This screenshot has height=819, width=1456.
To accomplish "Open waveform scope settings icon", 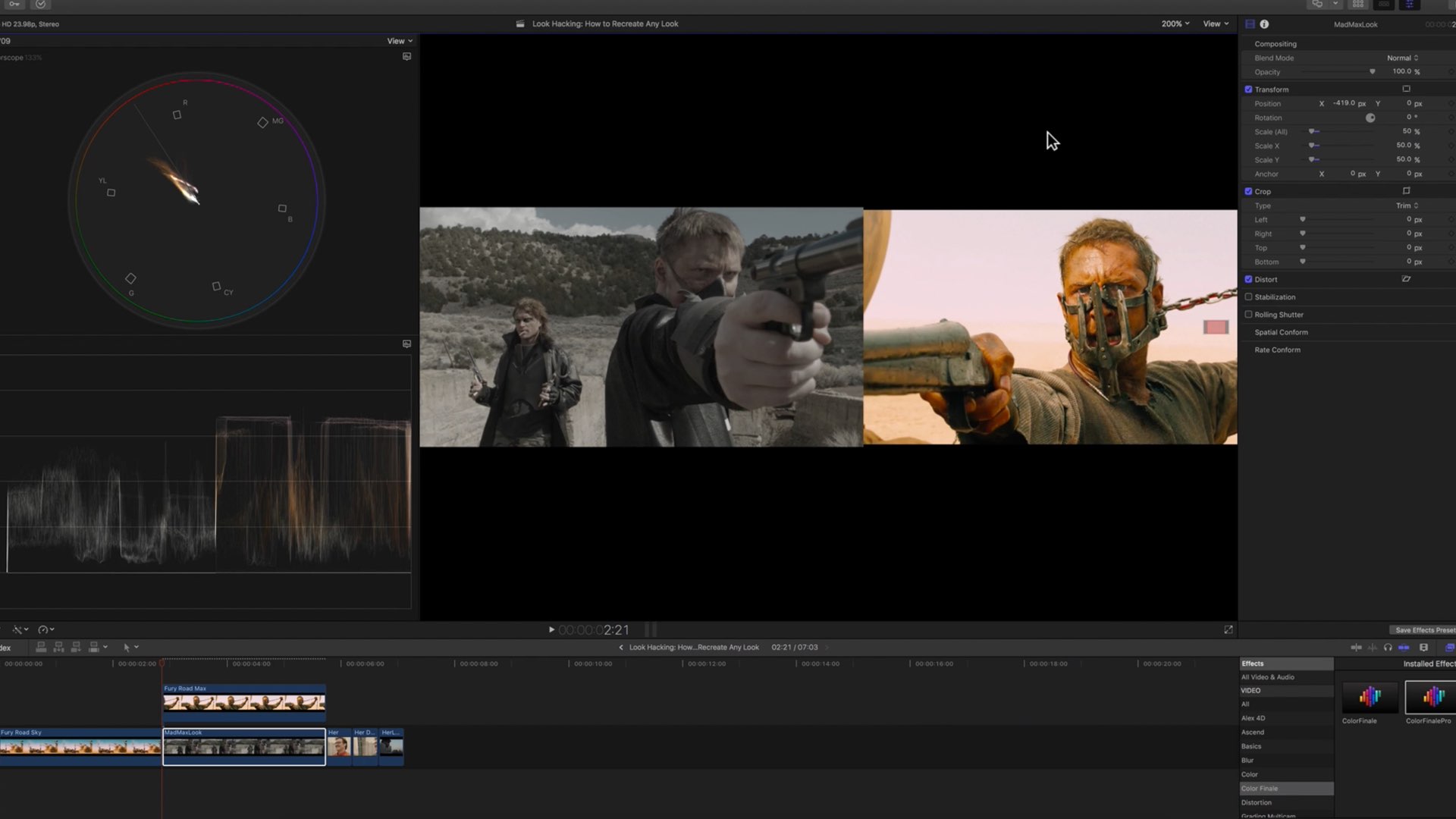I will 407,344.
